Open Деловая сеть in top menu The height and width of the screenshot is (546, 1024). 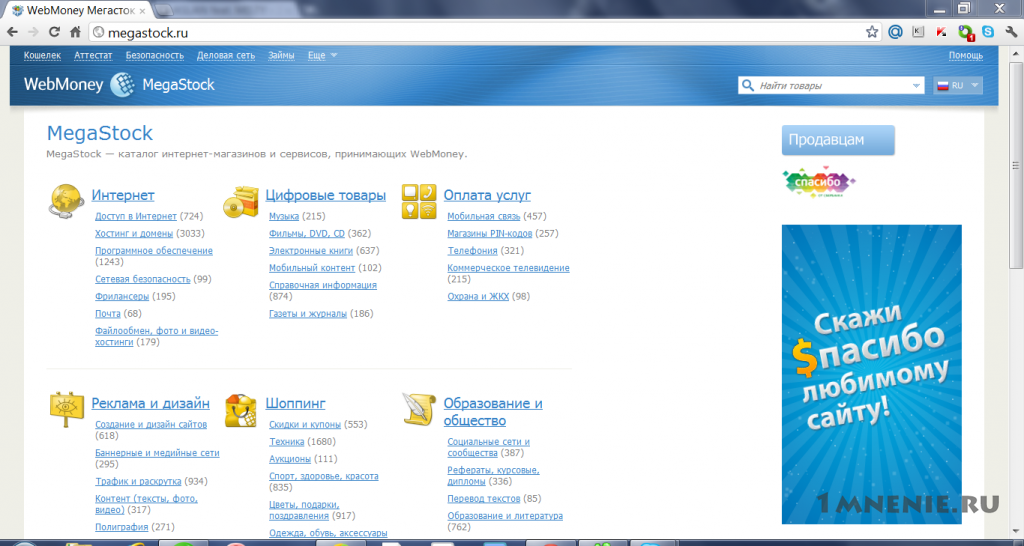(226, 56)
